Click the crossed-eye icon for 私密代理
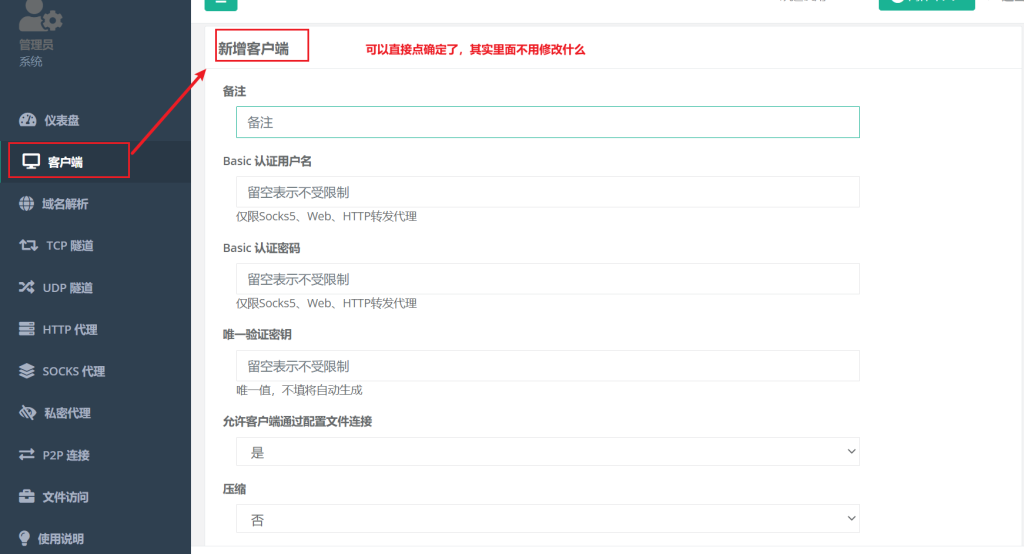 (x=27, y=412)
